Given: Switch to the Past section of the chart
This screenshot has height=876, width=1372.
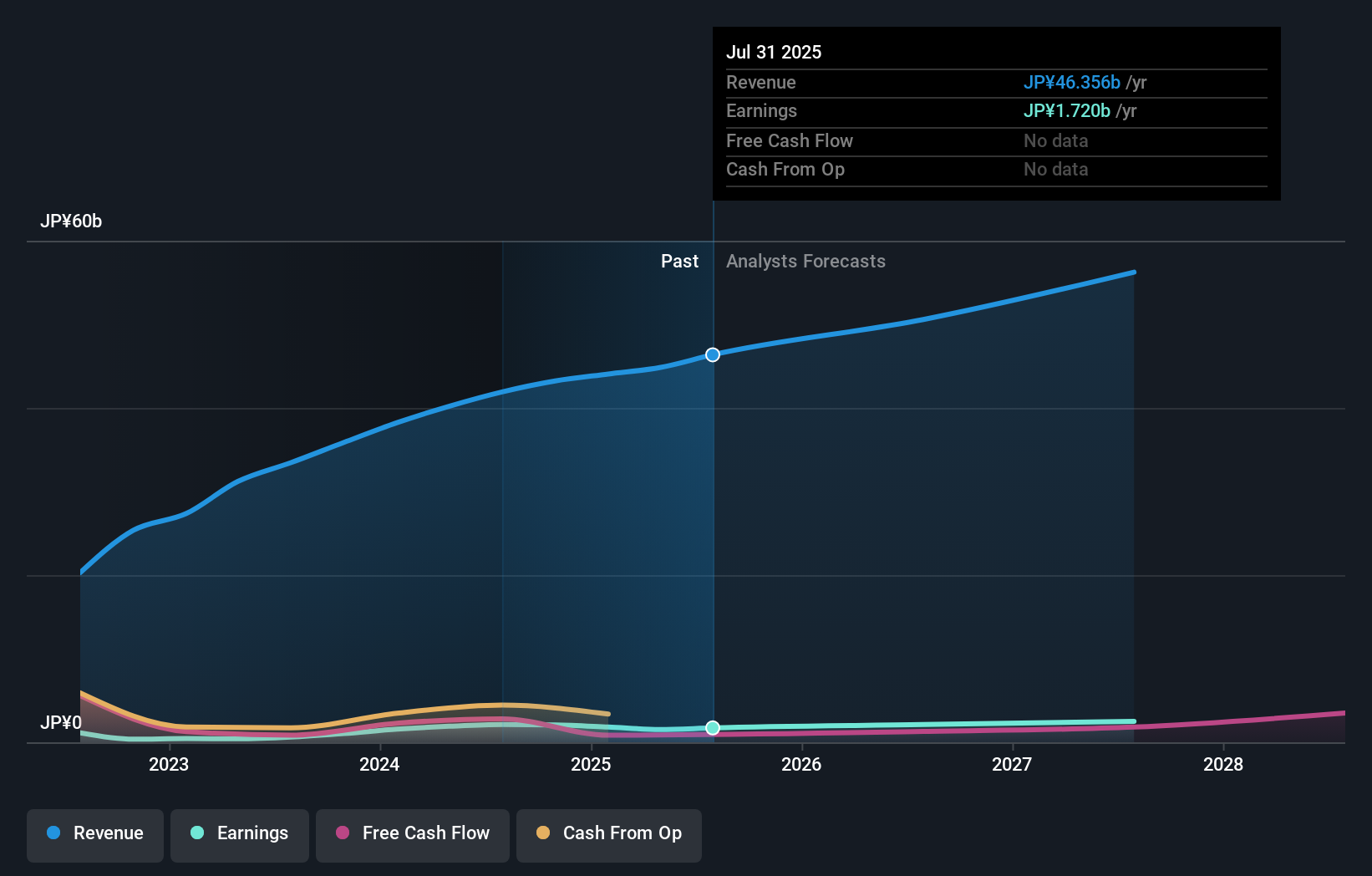Looking at the screenshot, I should click(x=679, y=261).
